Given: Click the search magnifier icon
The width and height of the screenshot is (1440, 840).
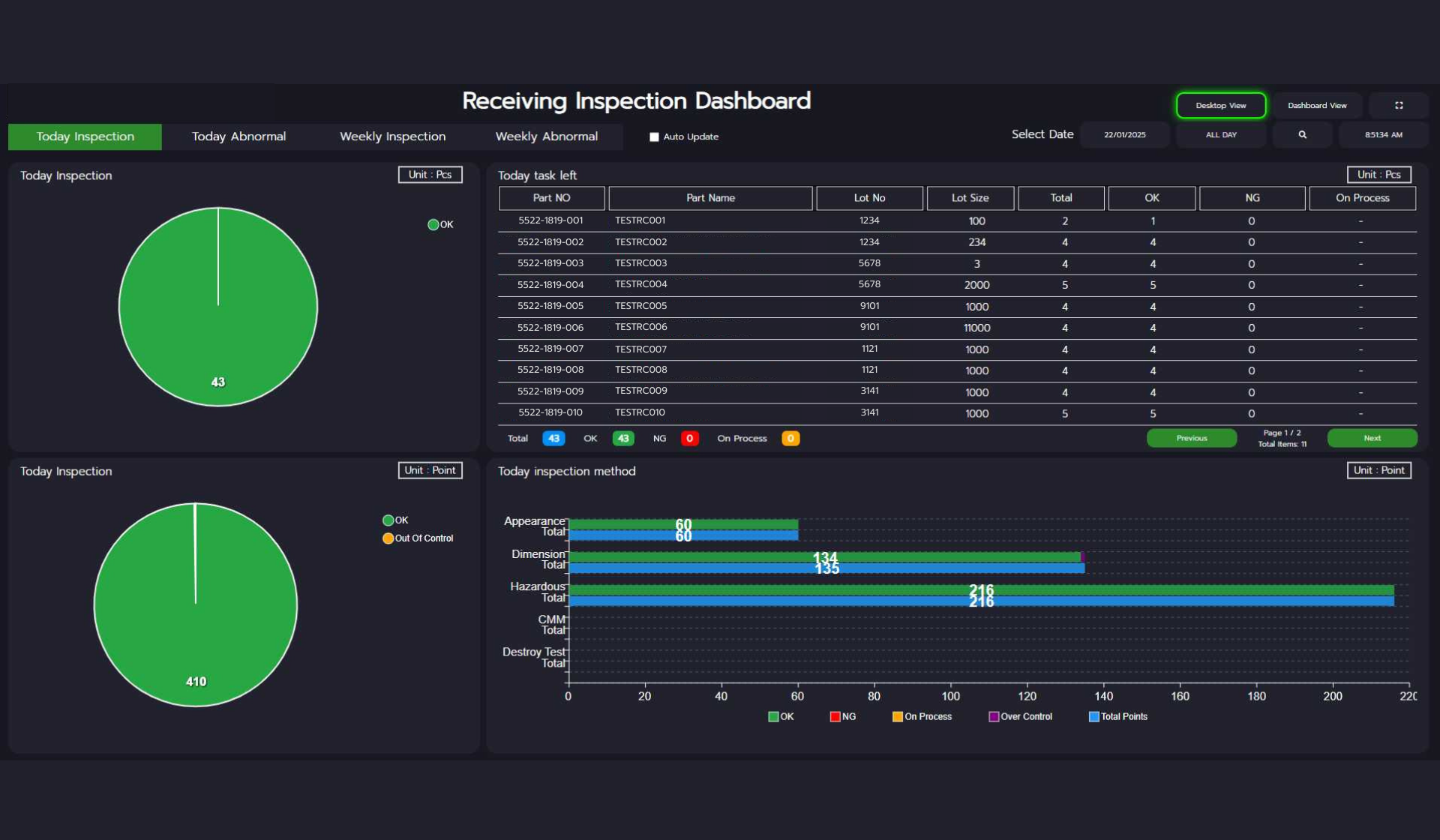Looking at the screenshot, I should [1302, 135].
